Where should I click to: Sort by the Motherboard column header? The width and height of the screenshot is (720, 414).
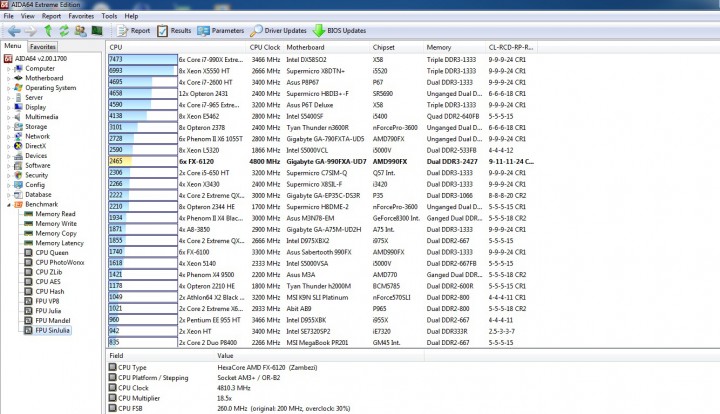click(x=326, y=47)
